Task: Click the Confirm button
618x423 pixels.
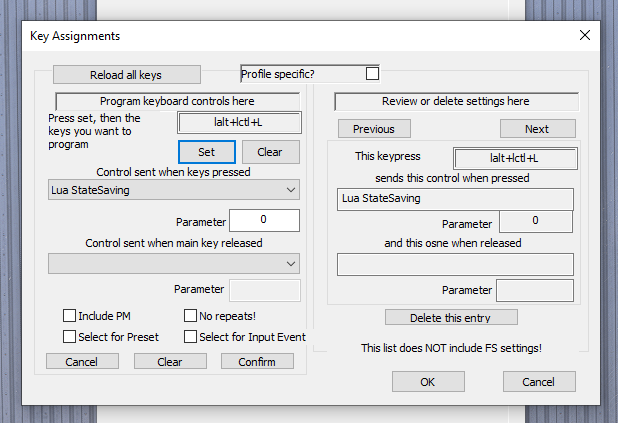Action: coord(257,362)
